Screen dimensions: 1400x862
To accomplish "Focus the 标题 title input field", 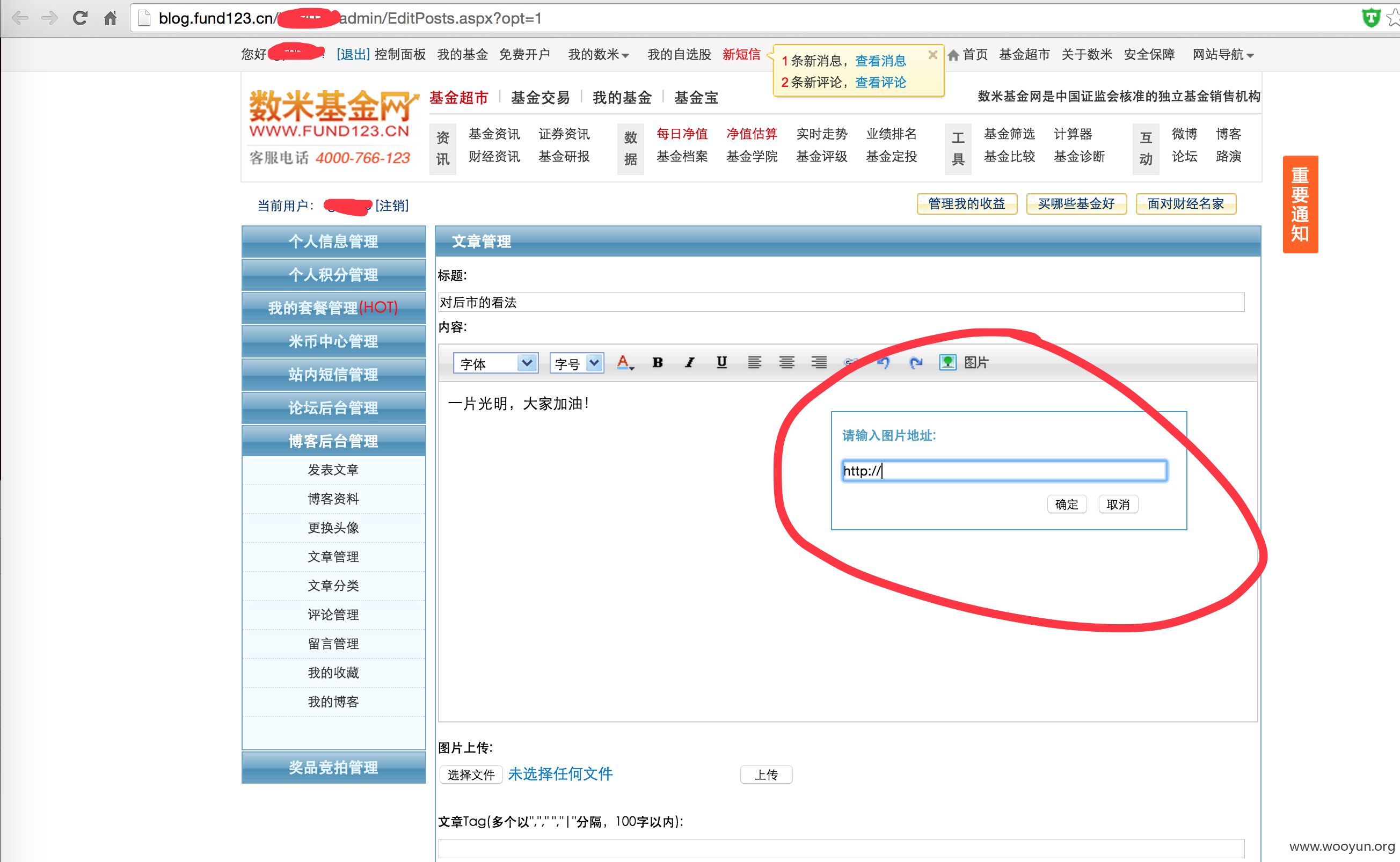I will 841,302.
